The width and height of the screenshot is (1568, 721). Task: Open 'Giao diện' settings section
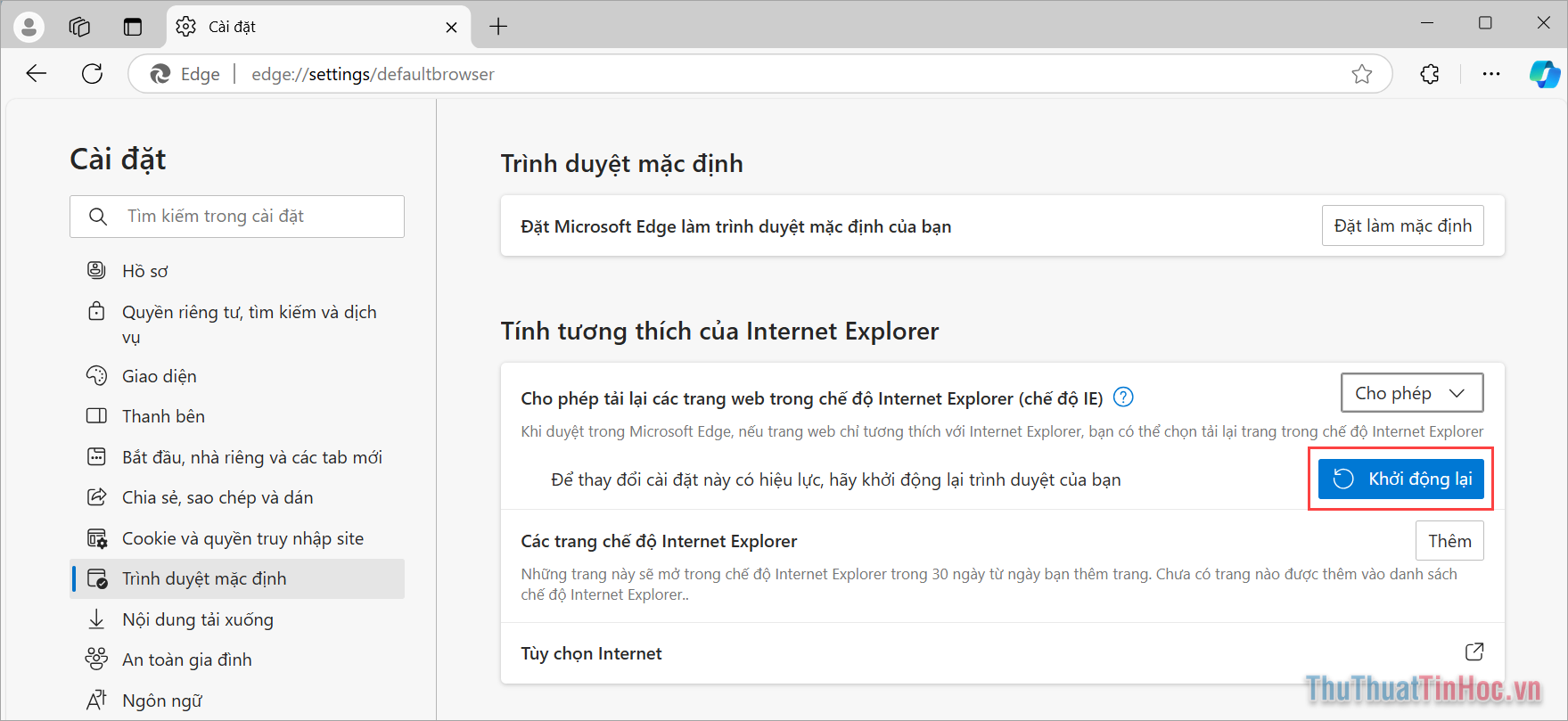click(x=159, y=376)
